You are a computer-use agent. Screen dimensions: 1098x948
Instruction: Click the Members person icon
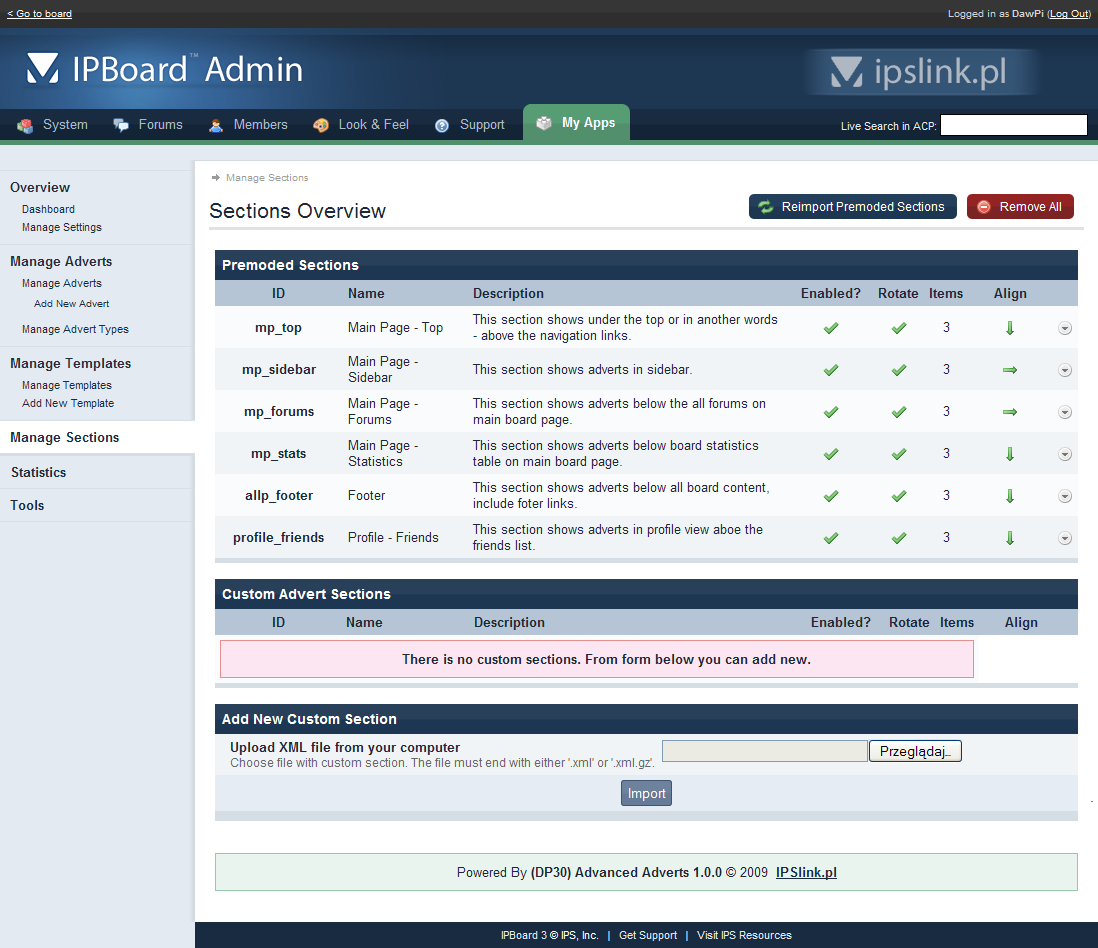[x=216, y=125]
